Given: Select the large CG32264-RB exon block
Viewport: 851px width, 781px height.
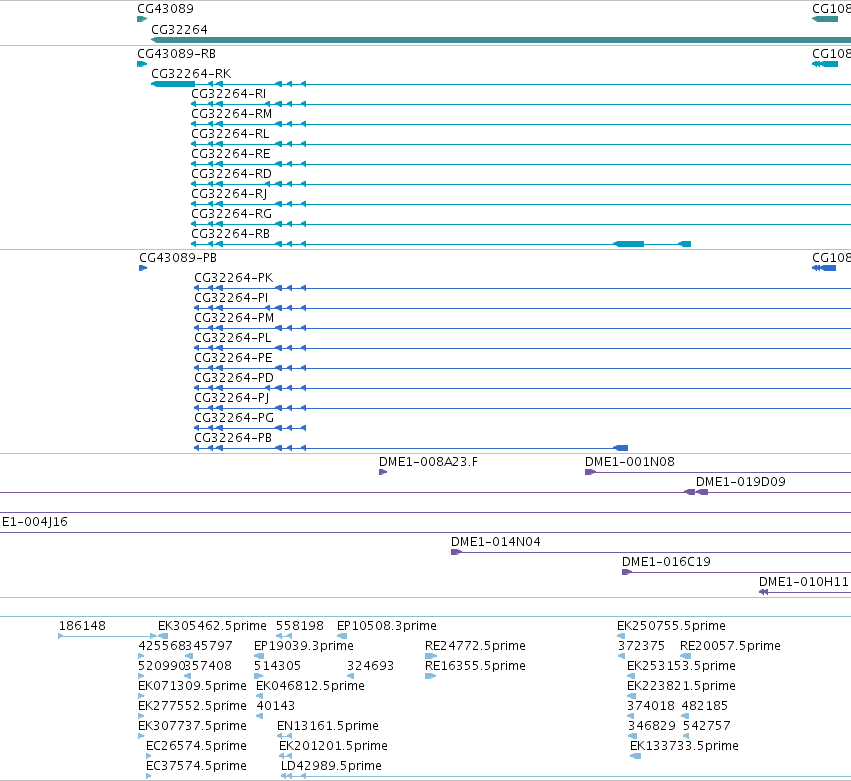Looking at the screenshot, I should pyautogui.click(x=629, y=244).
